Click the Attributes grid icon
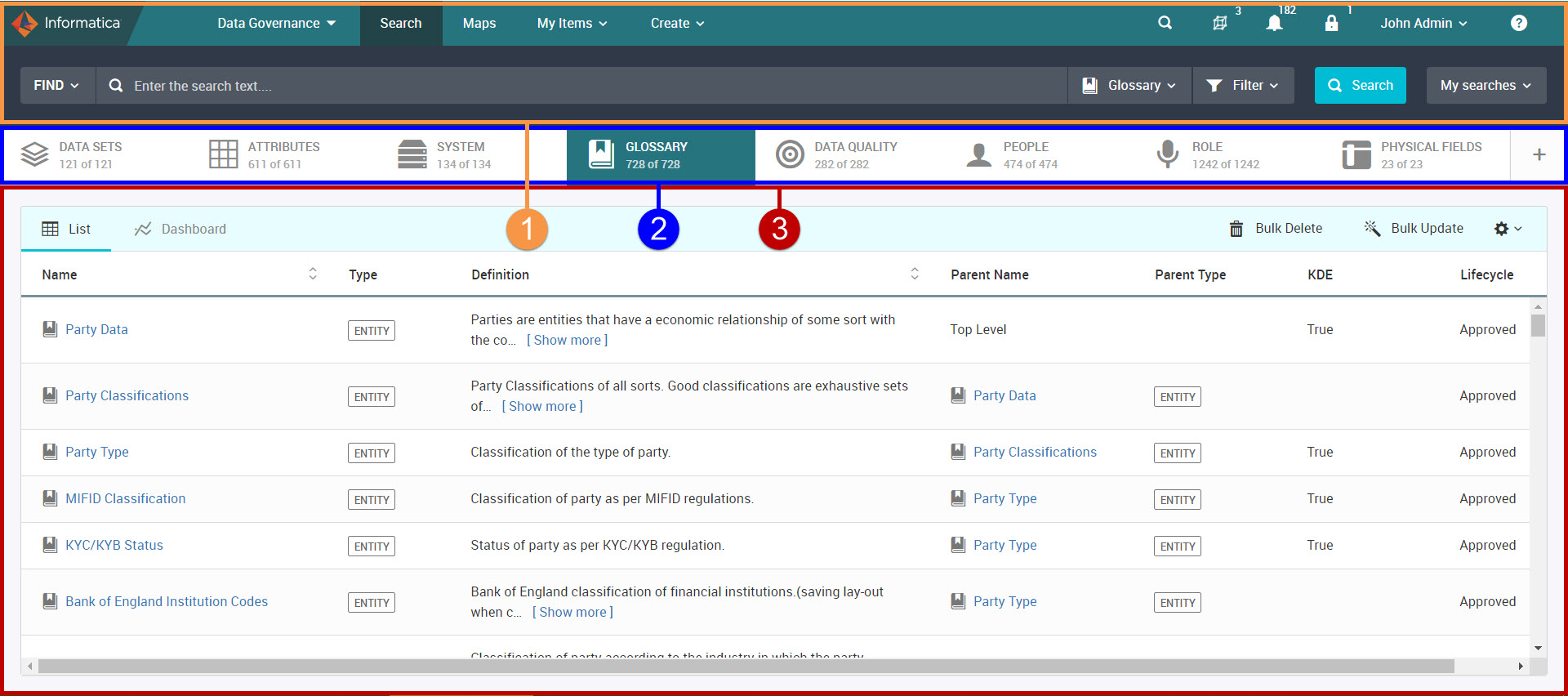 point(223,154)
